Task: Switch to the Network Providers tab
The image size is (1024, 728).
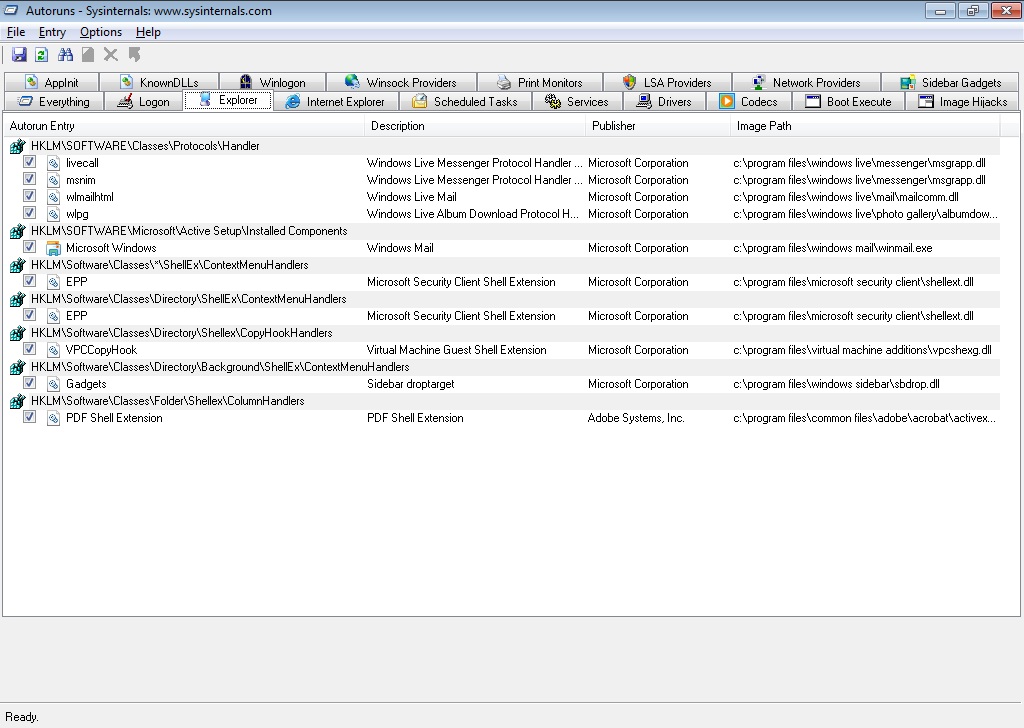Action: point(806,82)
